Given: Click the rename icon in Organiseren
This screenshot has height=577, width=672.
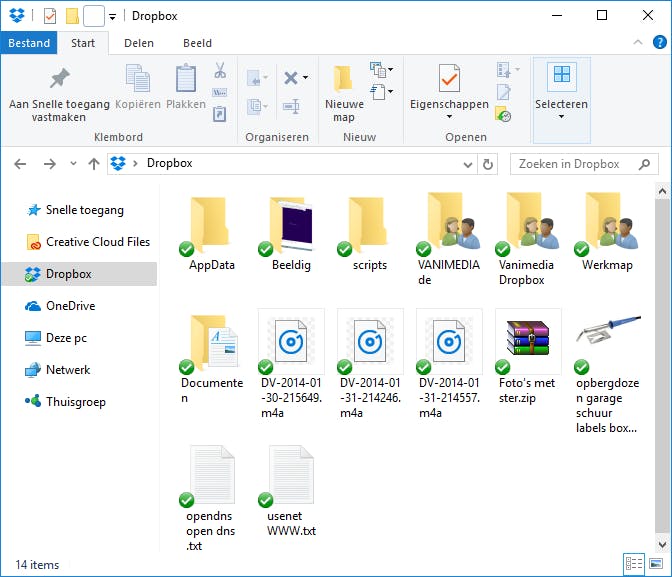Looking at the screenshot, I should [291, 106].
